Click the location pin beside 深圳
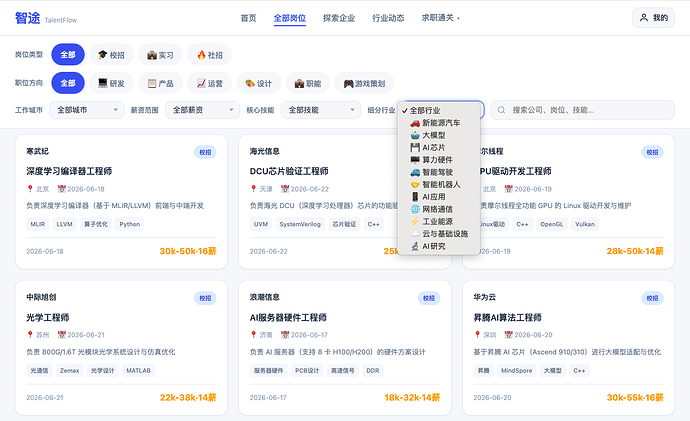This screenshot has height=421, width=690. pos(477,335)
